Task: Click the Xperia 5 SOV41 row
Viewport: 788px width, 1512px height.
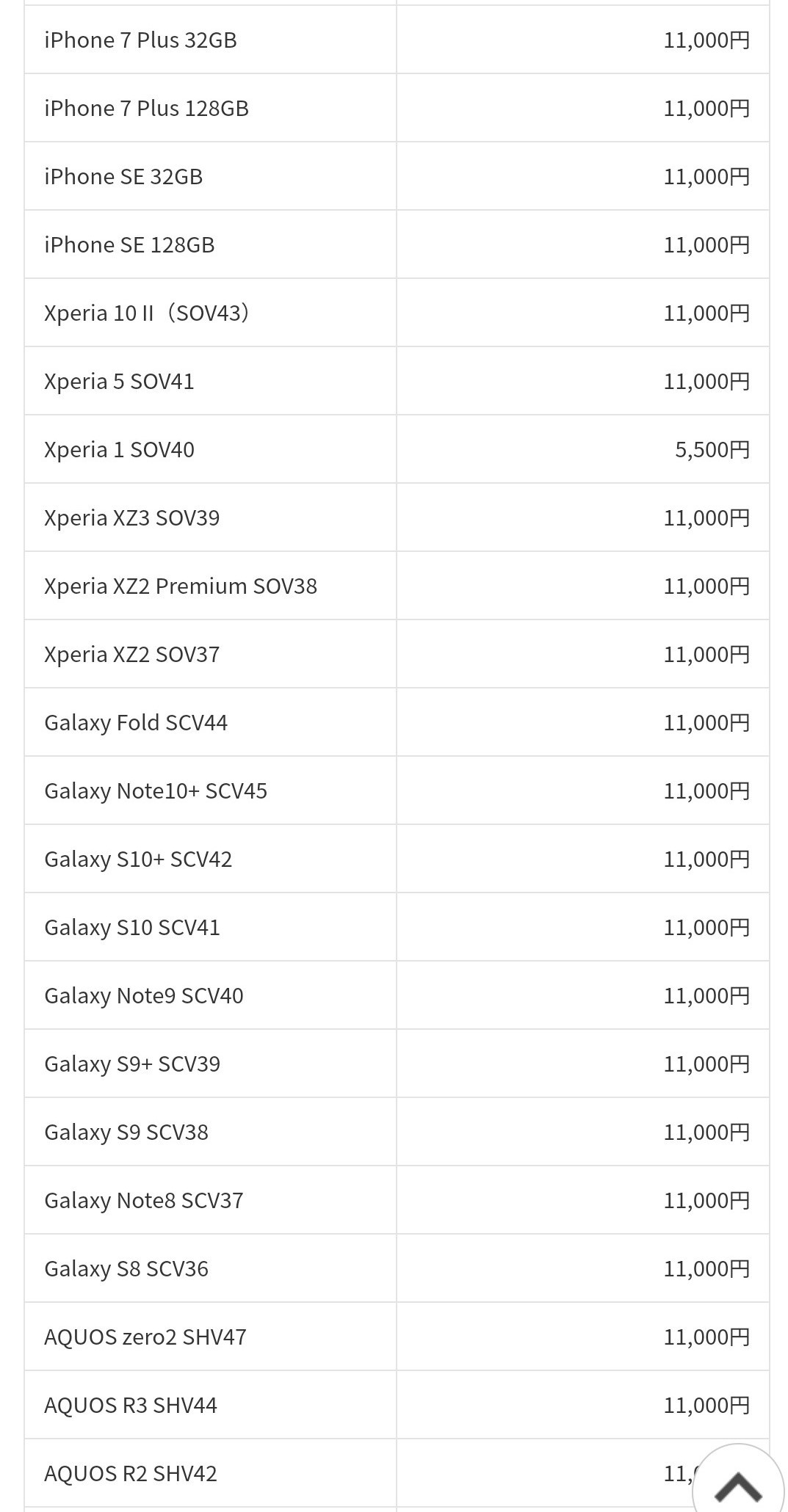Action: tap(119, 382)
